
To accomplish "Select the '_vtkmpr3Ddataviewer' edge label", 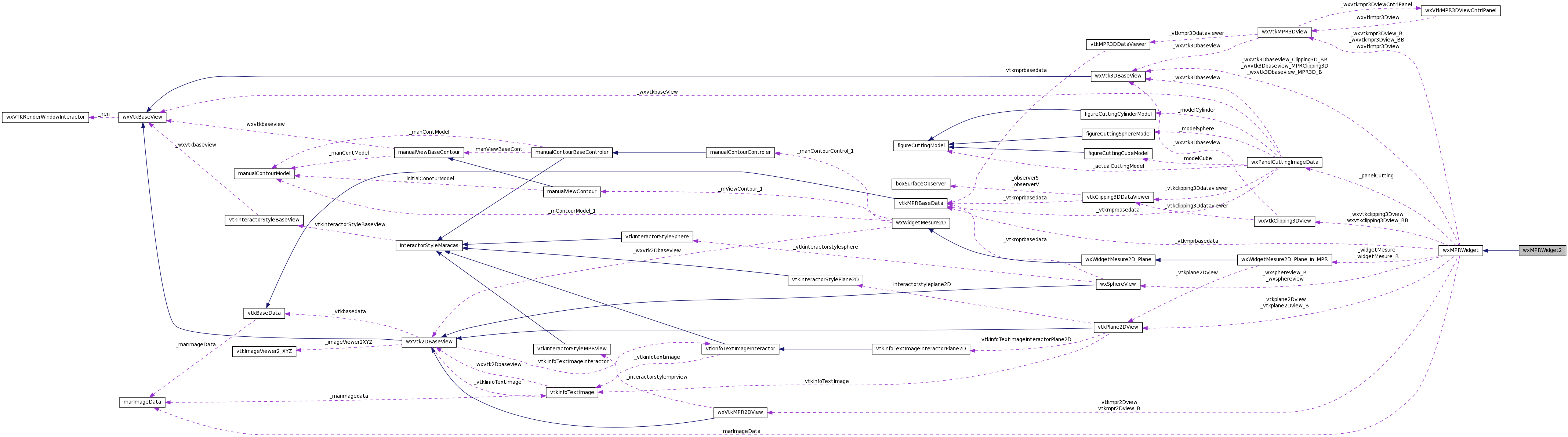I will pyautogui.click(x=1197, y=33).
